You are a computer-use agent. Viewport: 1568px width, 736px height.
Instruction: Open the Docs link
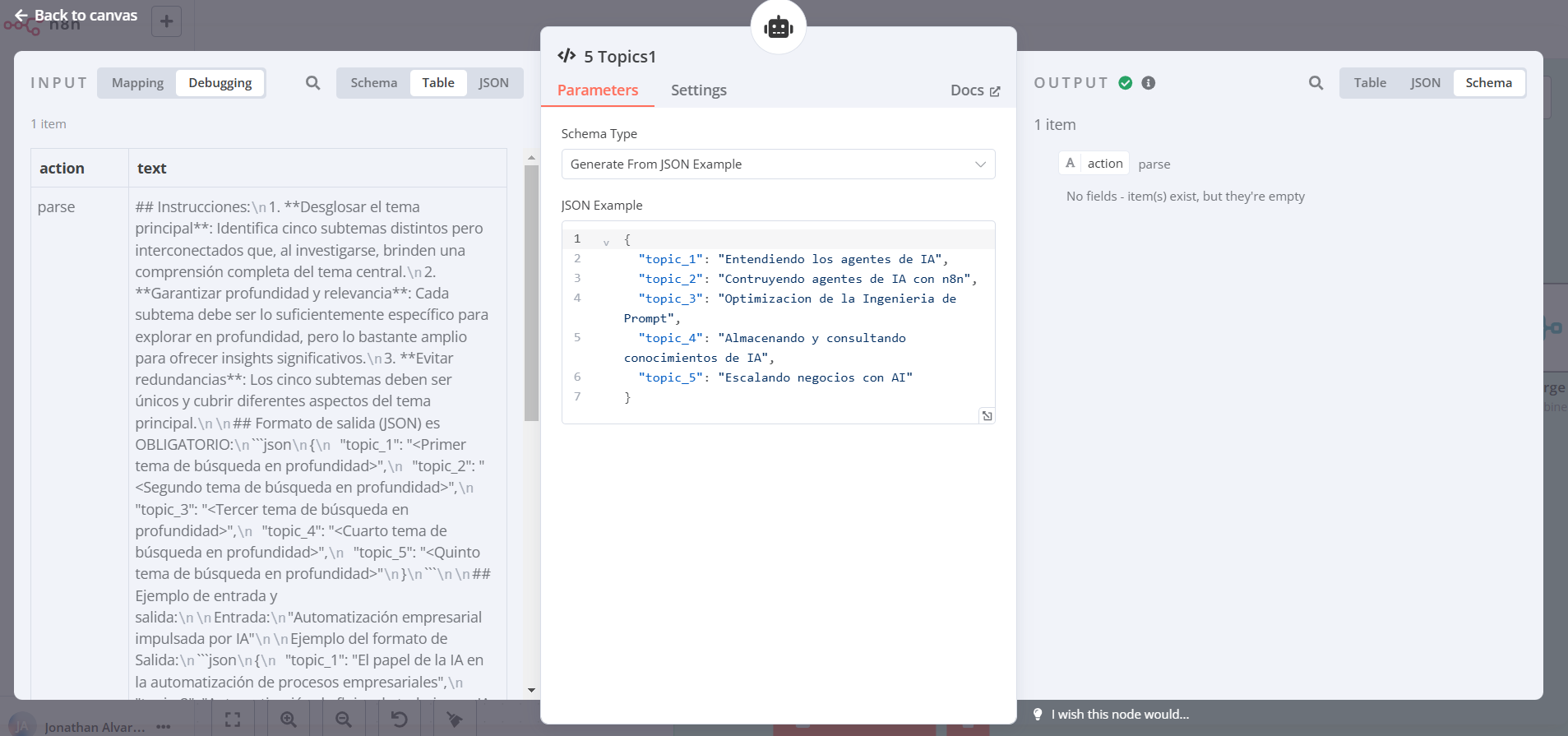[x=975, y=90]
